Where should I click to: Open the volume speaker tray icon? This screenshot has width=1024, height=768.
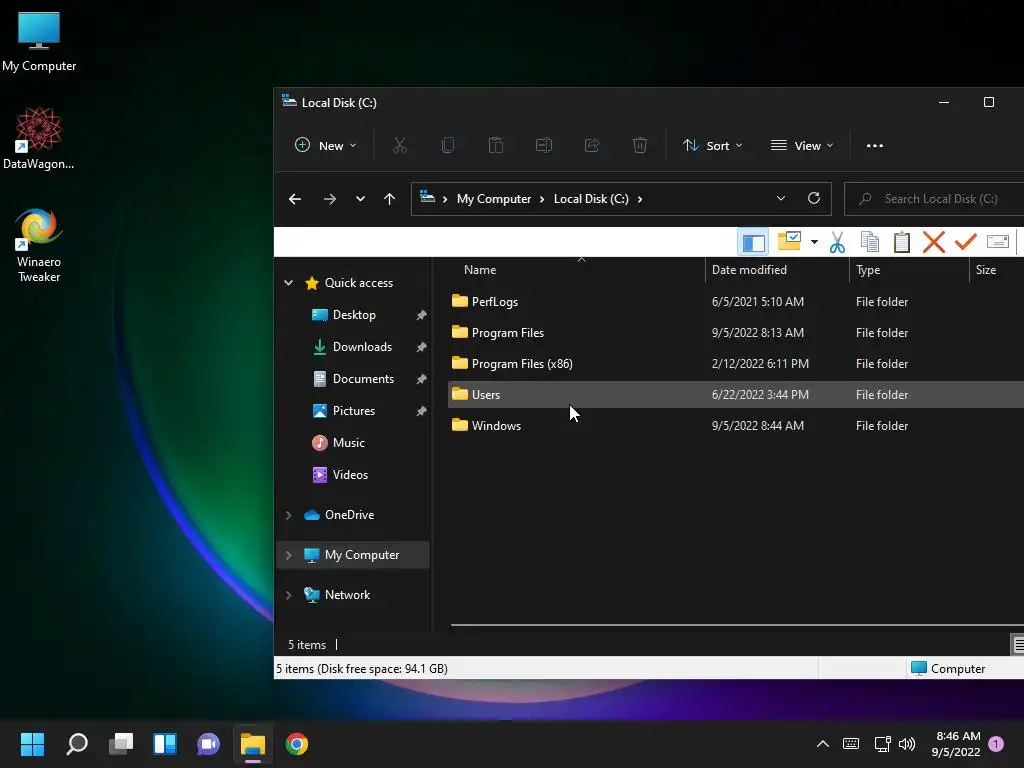coord(906,744)
